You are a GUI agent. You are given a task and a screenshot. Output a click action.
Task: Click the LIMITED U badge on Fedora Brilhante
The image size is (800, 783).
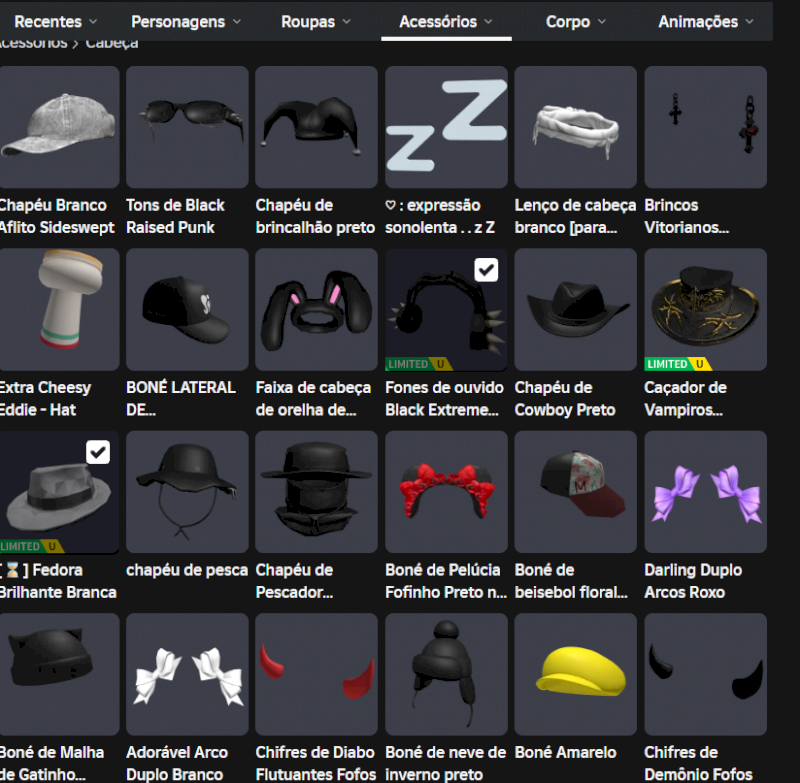click(32, 547)
